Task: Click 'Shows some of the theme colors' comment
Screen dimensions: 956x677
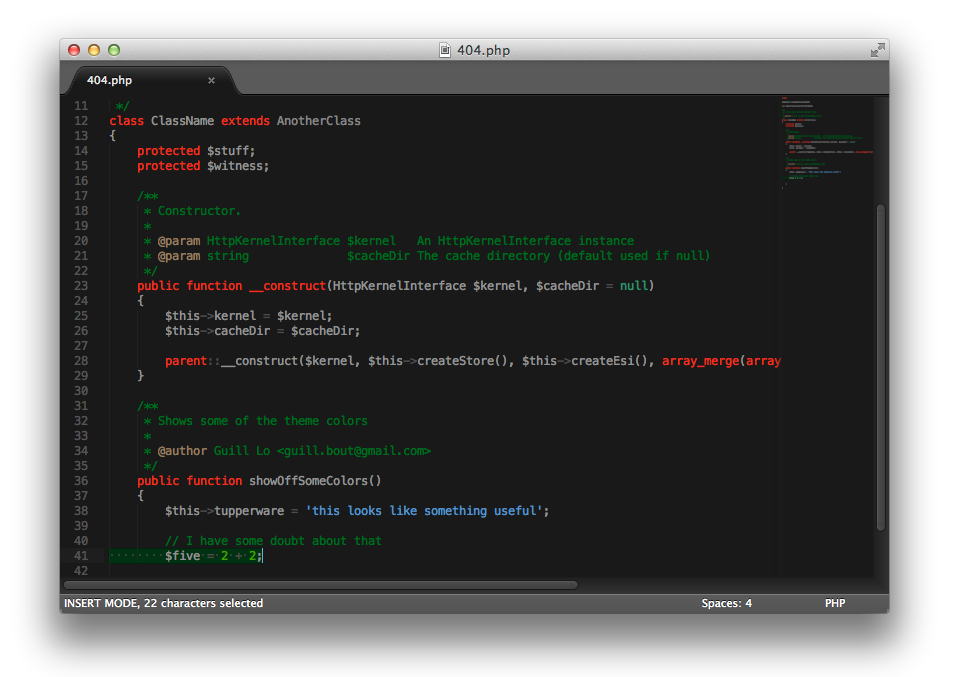Action: [263, 421]
